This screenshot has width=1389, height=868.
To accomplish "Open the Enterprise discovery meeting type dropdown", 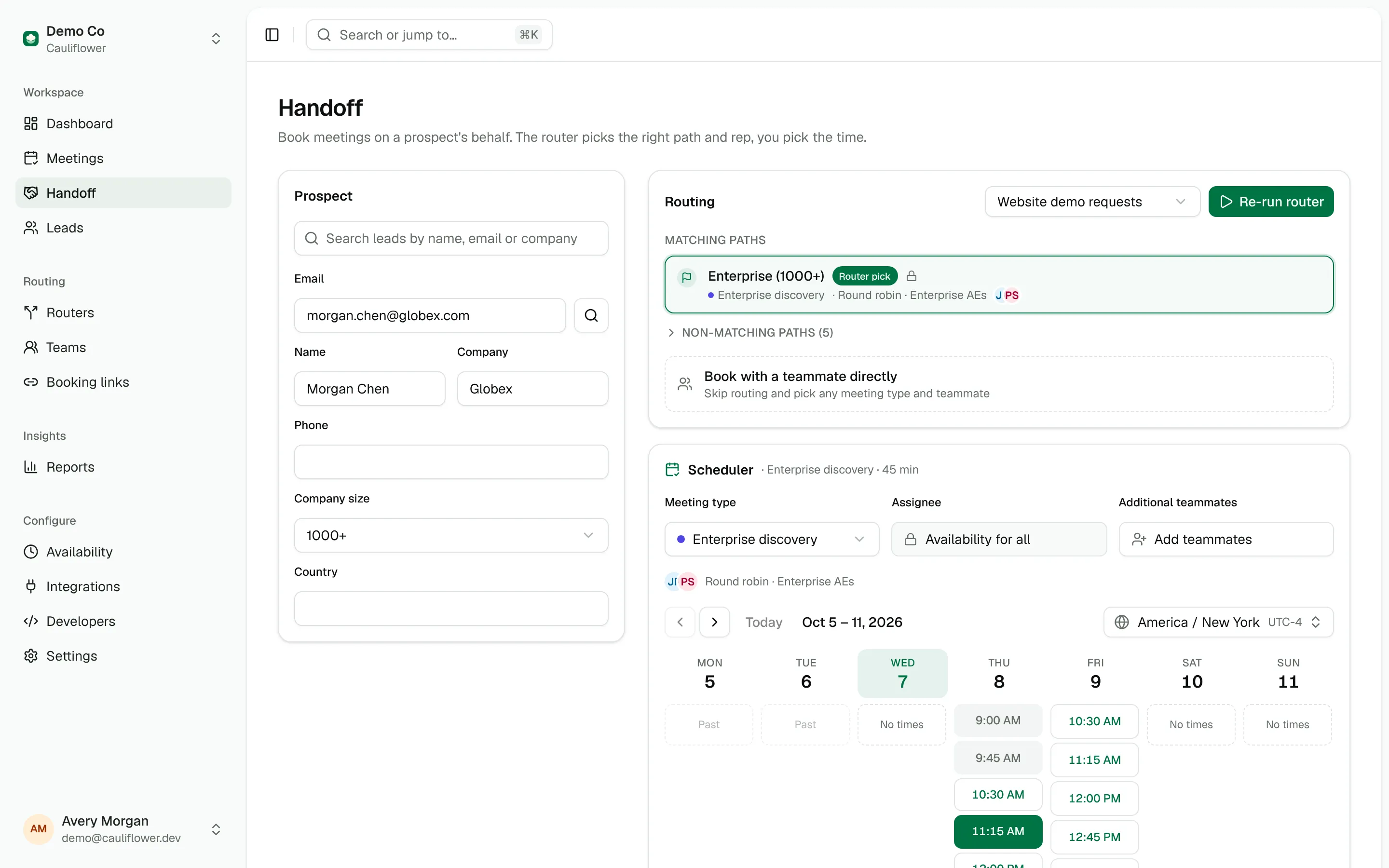I will 772,539.
